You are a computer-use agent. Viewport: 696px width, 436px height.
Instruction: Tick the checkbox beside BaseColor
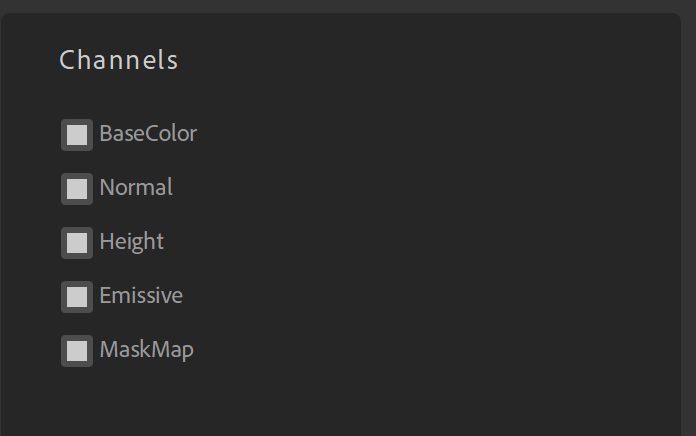tap(77, 134)
